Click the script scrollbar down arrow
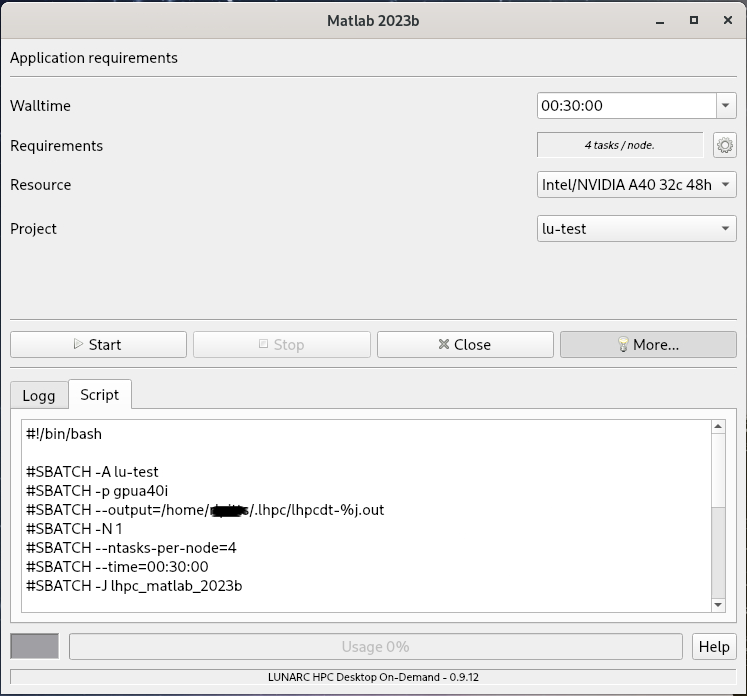Viewport: 747px width, 696px height. [x=718, y=605]
